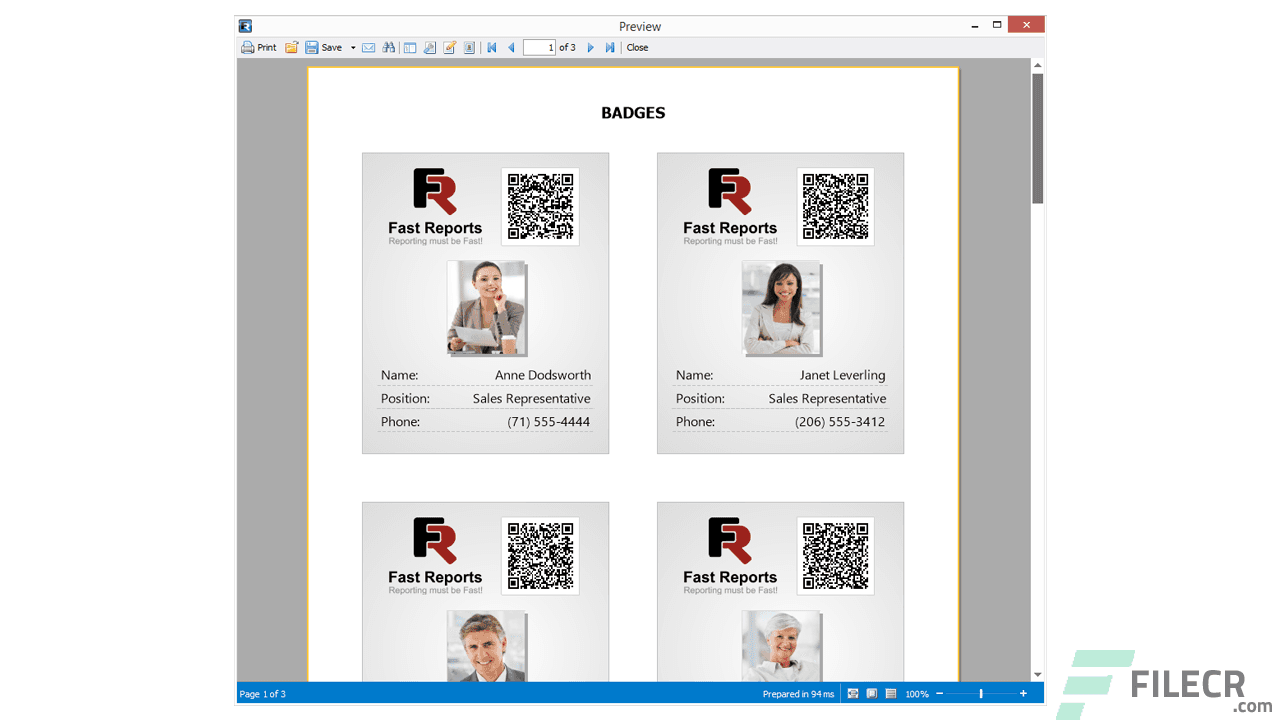The image size is (1280, 720).
Task: Add a watermark to the page
Action: coord(469,47)
